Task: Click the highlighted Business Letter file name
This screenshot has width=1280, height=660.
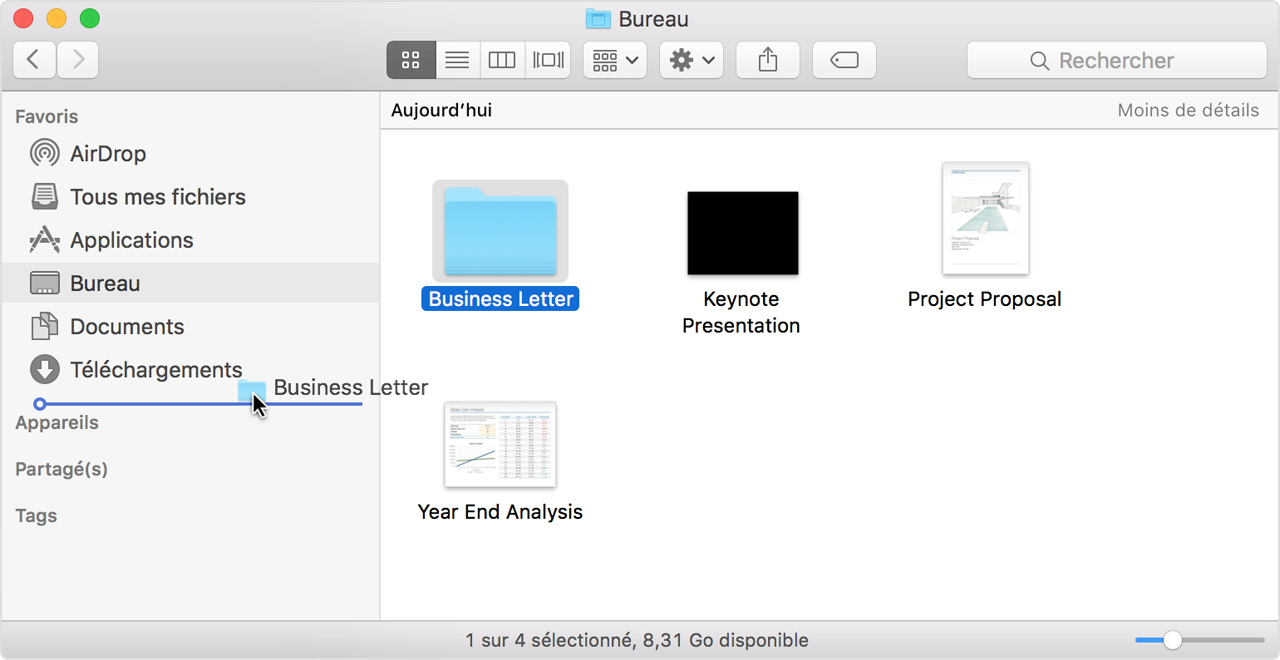Action: 500,299
